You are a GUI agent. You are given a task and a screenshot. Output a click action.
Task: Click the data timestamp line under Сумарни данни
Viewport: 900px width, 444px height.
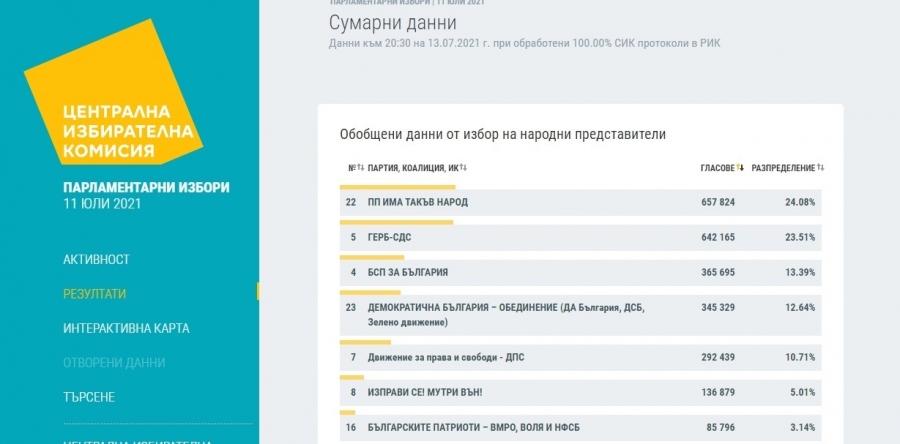coord(525,44)
